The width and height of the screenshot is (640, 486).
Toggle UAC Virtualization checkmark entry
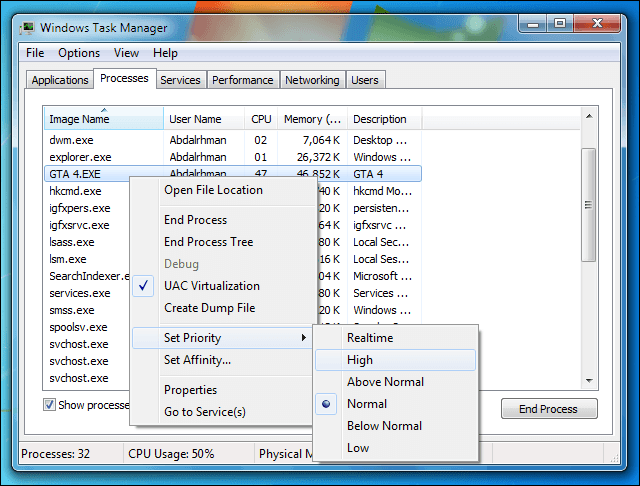(x=222, y=286)
